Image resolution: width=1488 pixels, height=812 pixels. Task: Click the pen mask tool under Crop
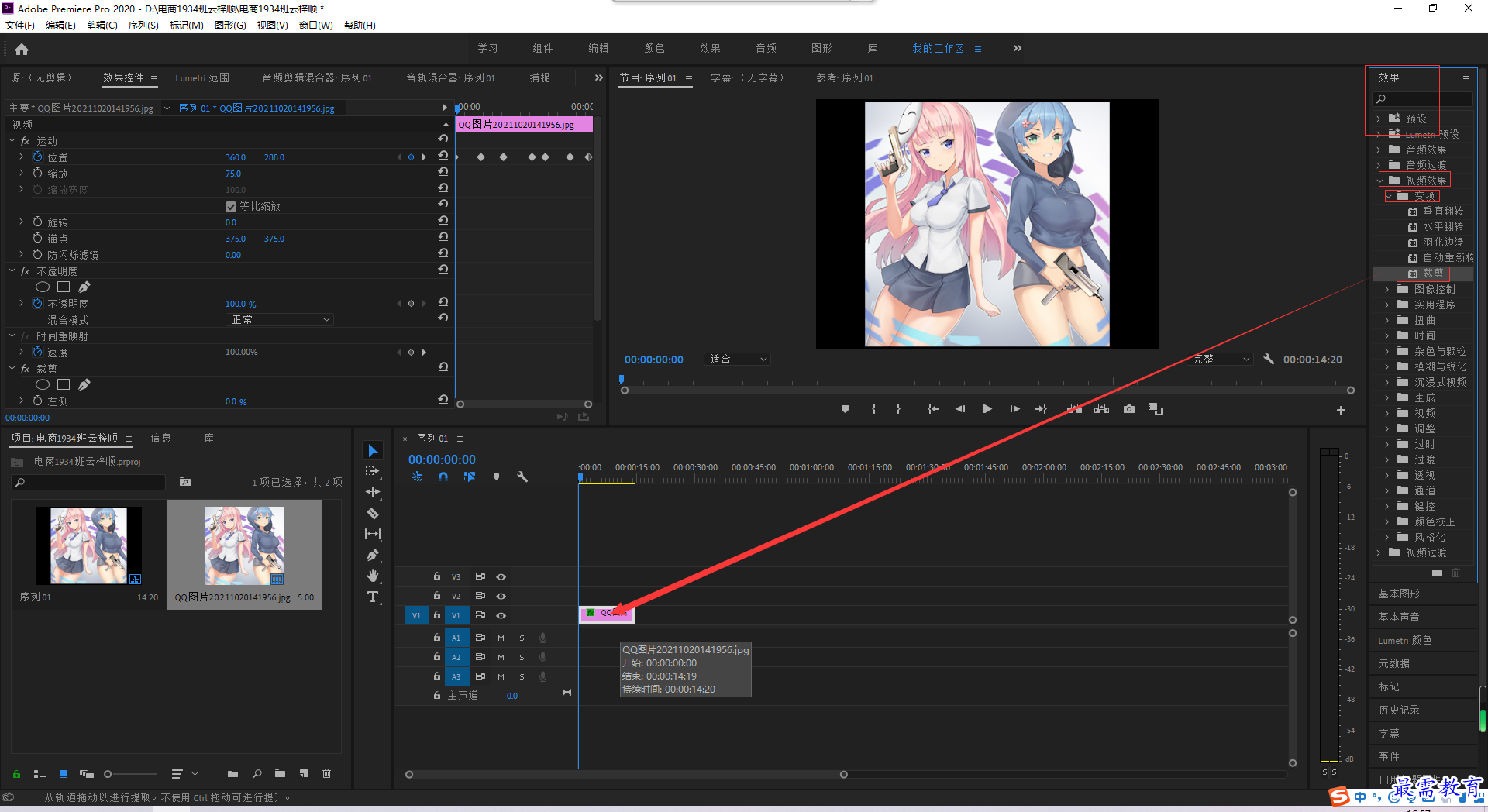click(x=84, y=384)
